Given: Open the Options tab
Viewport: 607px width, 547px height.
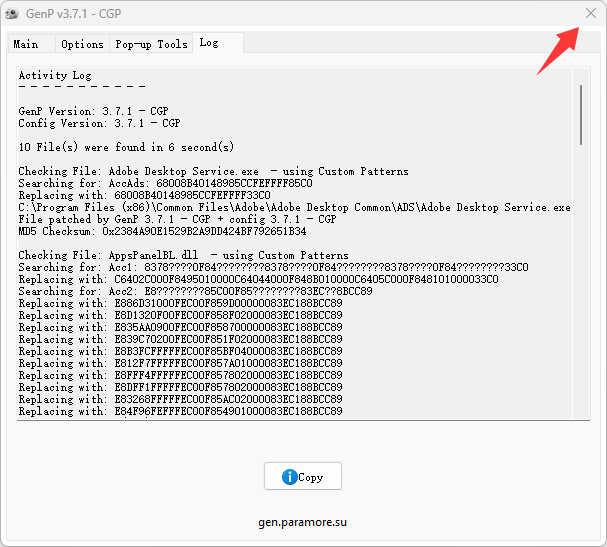Looking at the screenshot, I should 82,44.
